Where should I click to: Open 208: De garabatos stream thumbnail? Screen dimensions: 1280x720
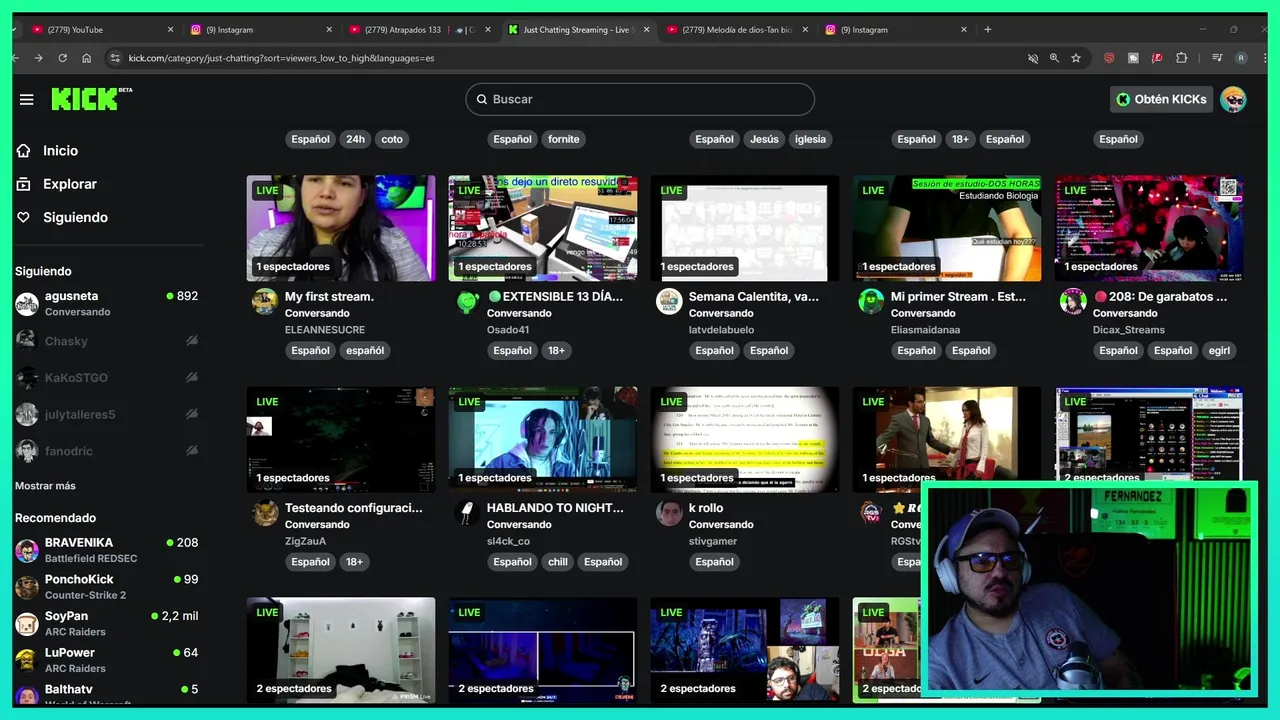click(1149, 228)
